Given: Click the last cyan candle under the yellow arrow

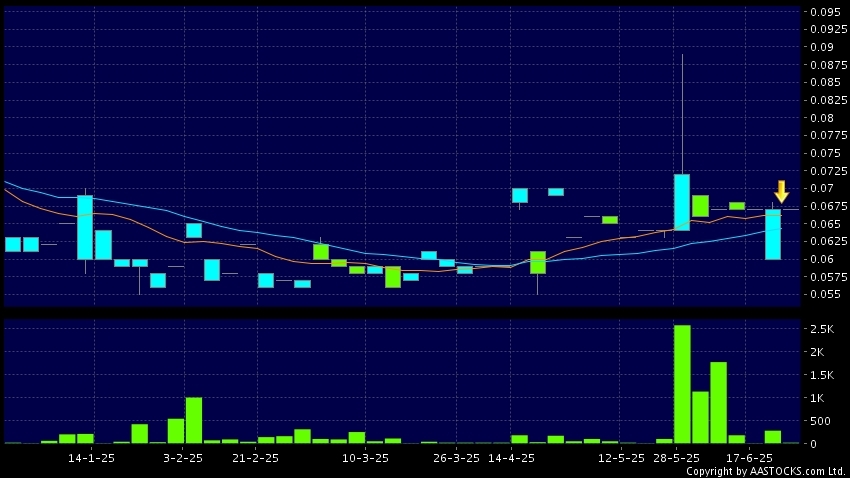Looking at the screenshot, I should point(773,234).
